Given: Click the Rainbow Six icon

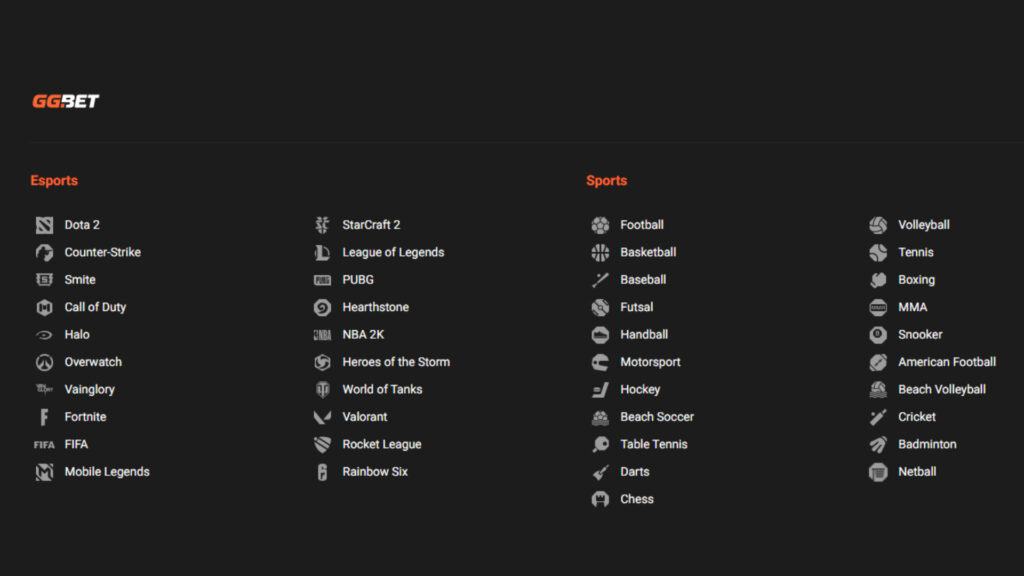Looking at the screenshot, I should click(x=322, y=472).
